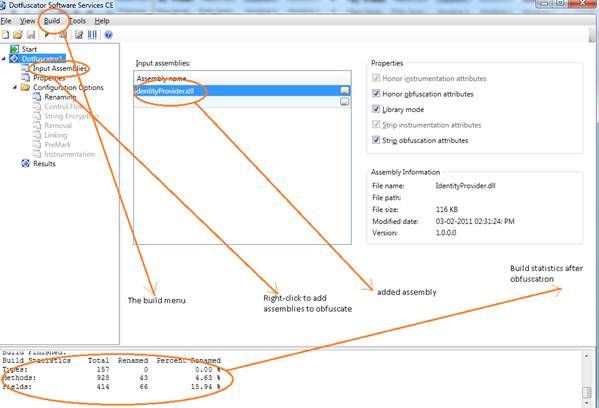This screenshot has width=599, height=408.
Task: Select Control Flow in the tree
Action: pos(64,106)
